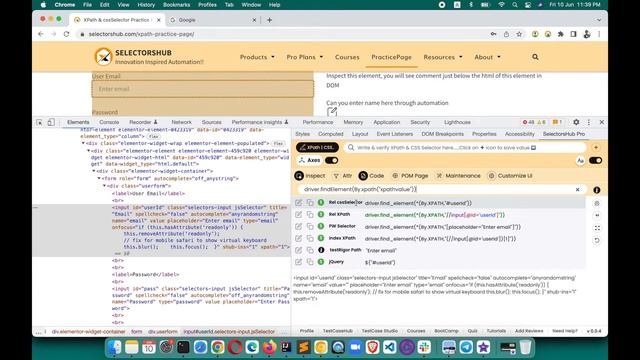Click the Chrome address bar
640x360 pixels.
coord(282,34)
